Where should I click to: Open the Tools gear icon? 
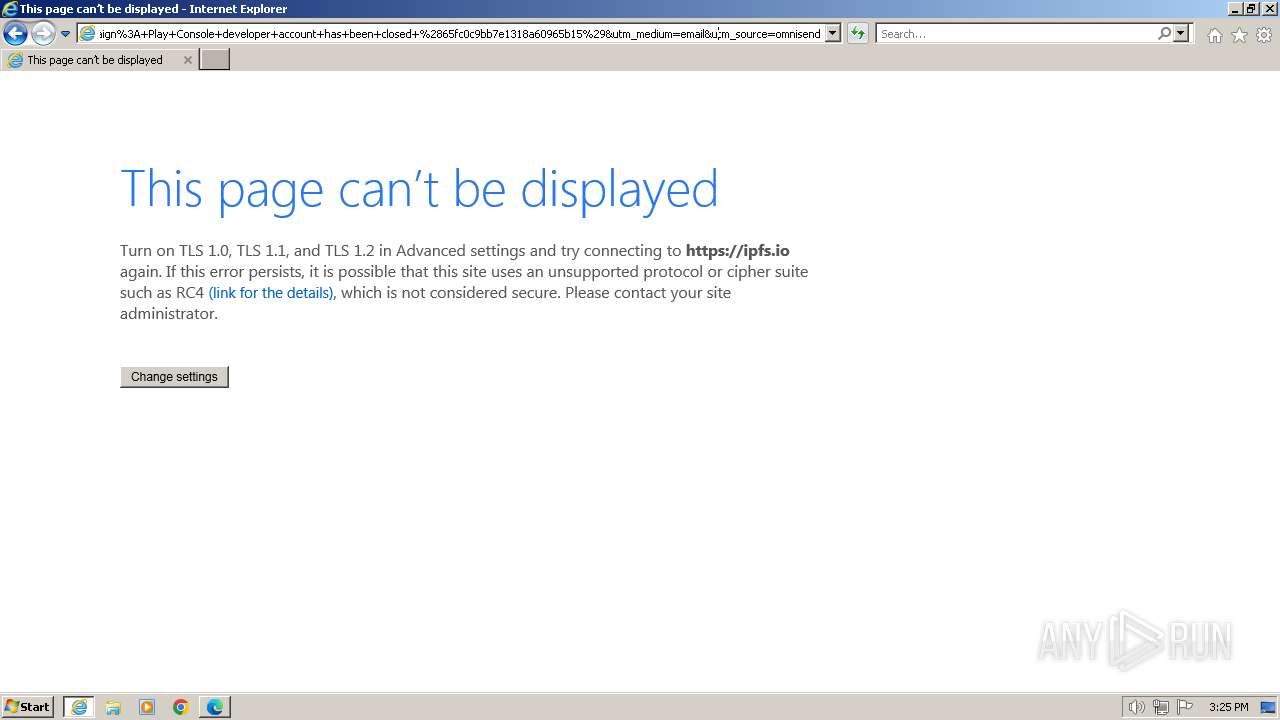tap(1264, 35)
